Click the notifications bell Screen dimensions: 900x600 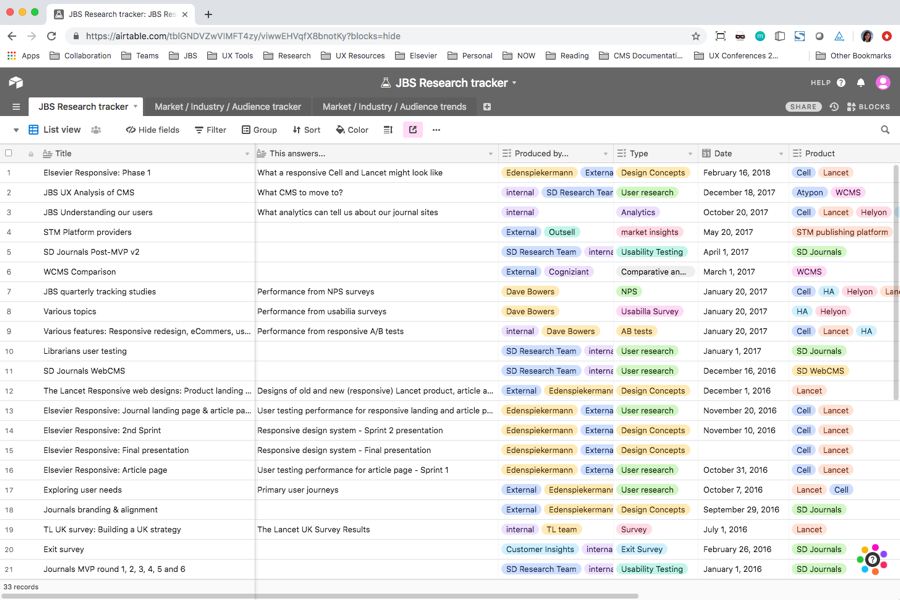pos(860,83)
